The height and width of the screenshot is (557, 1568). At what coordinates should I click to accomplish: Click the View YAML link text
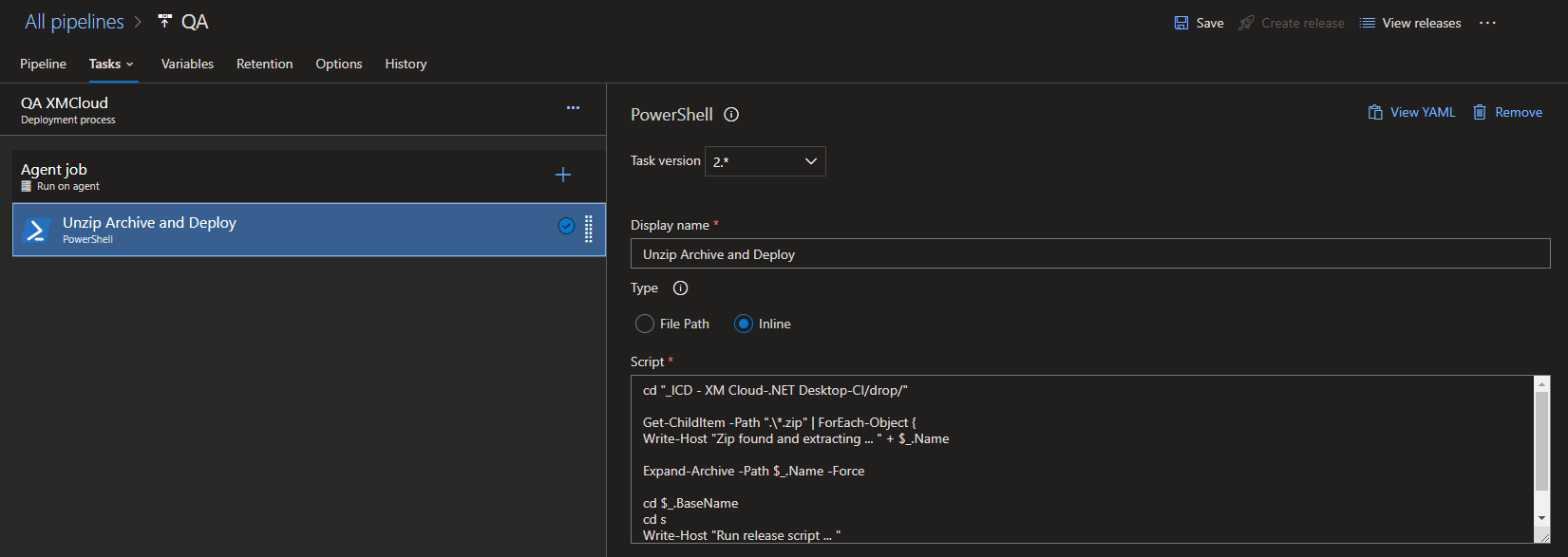click(x=1423, y=112)
